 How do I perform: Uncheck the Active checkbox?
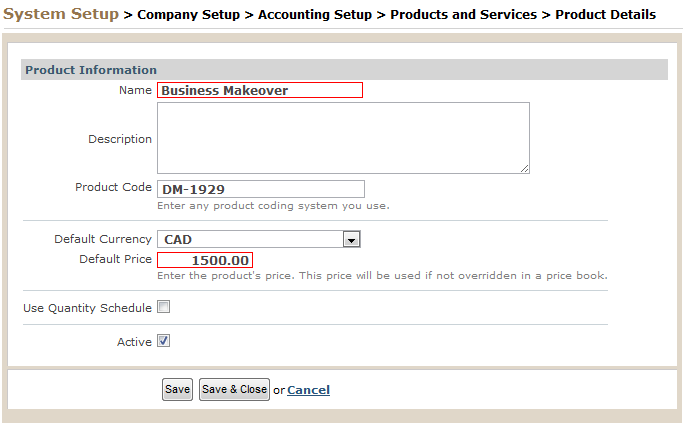pos(163,341)
